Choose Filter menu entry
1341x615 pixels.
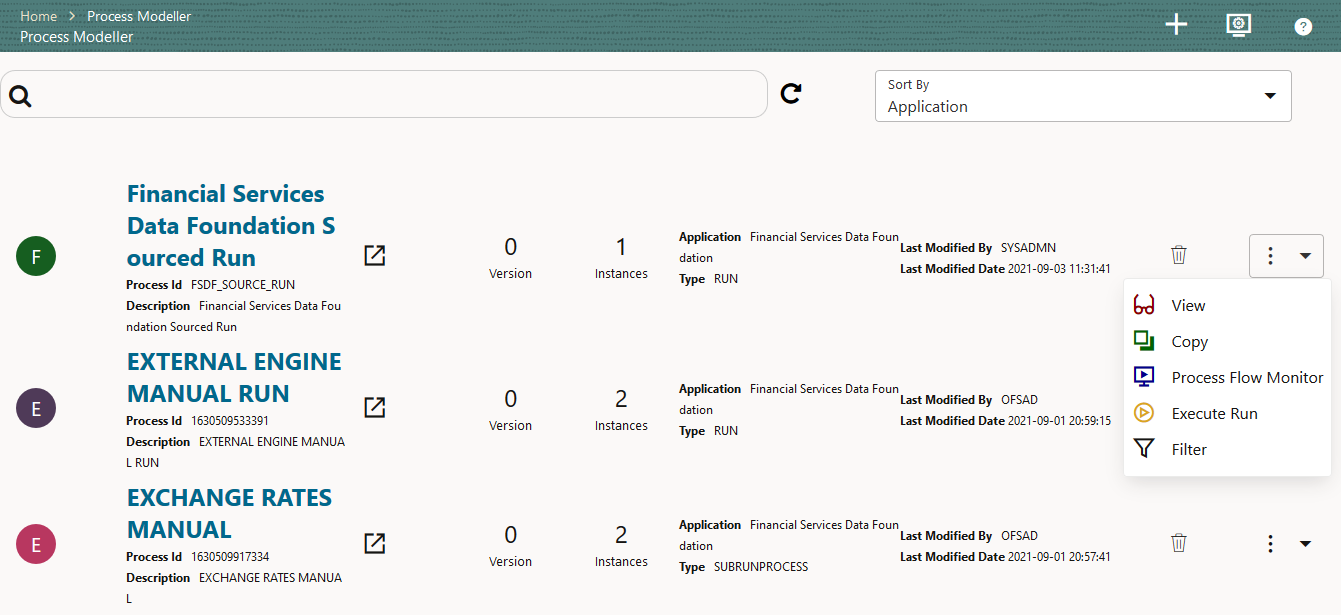pyautogui.click(x=1227, y=450)
